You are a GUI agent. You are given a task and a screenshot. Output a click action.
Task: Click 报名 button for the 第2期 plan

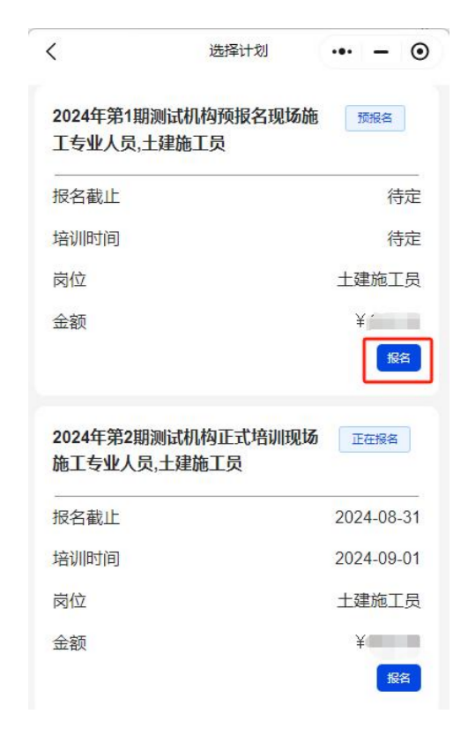399,678
